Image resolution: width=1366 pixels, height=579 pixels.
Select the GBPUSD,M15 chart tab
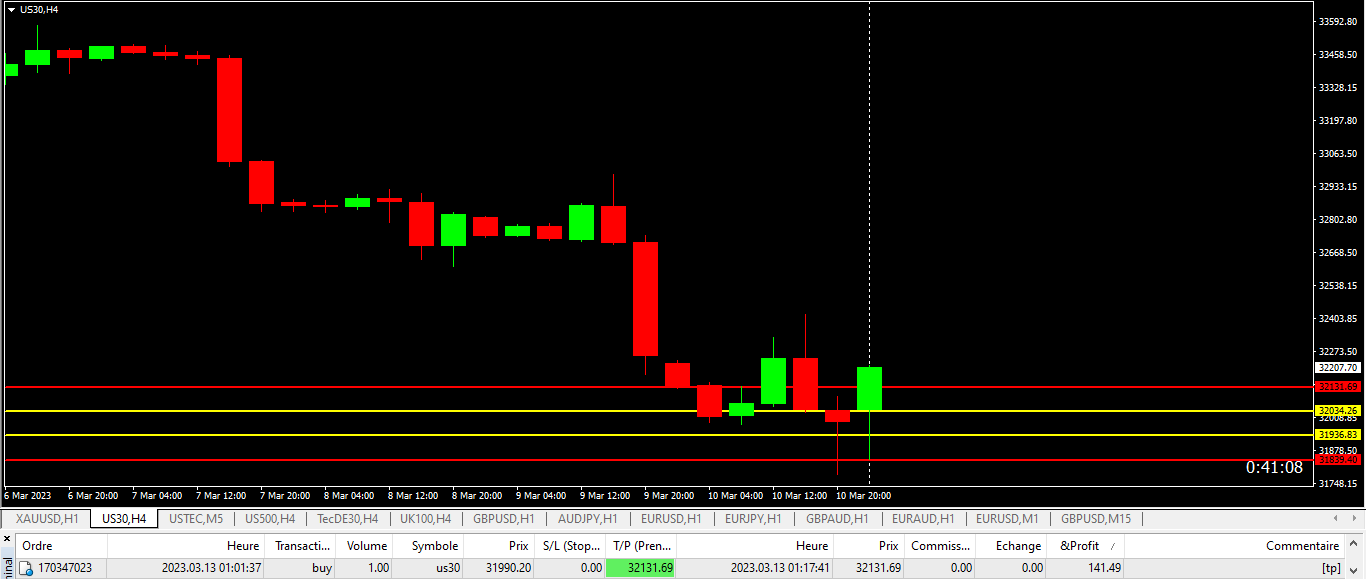click(x=1096, y=519)
